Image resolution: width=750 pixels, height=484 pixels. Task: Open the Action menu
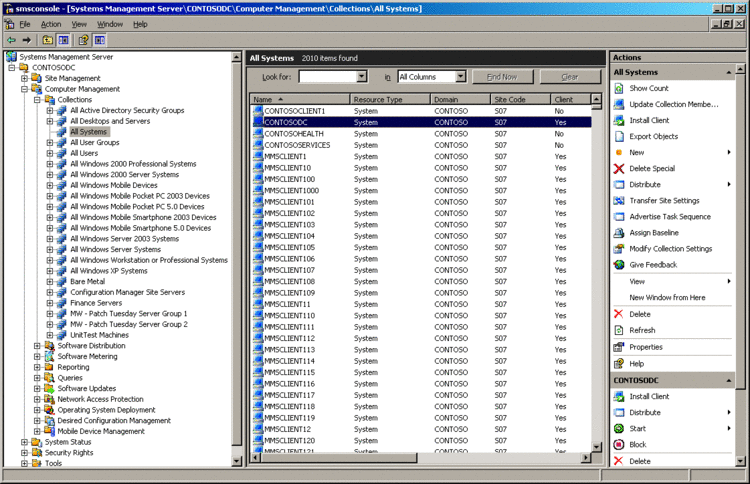(x=51, y=23)
